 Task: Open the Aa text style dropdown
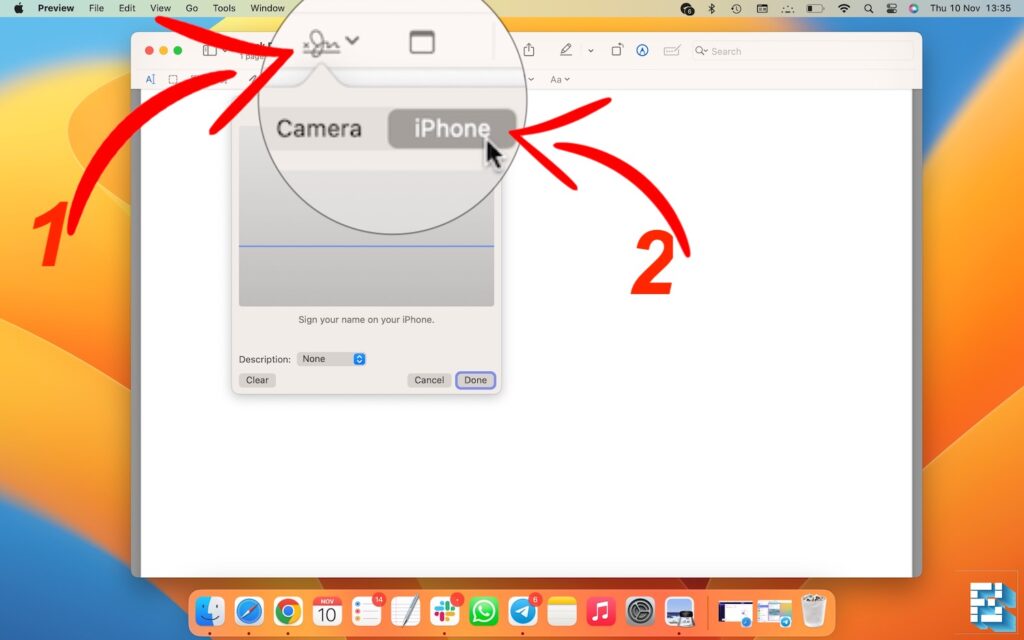click(x=558, y=79)
